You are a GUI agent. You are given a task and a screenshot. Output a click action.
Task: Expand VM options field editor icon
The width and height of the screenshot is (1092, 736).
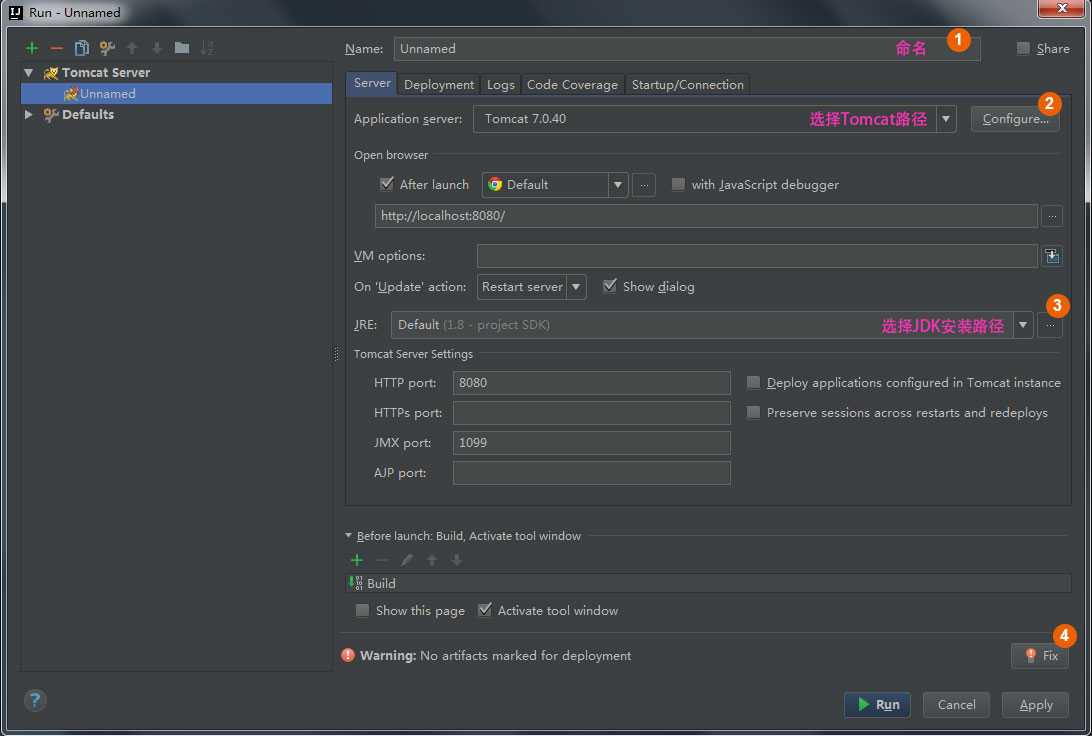[x=1052, y=256]
